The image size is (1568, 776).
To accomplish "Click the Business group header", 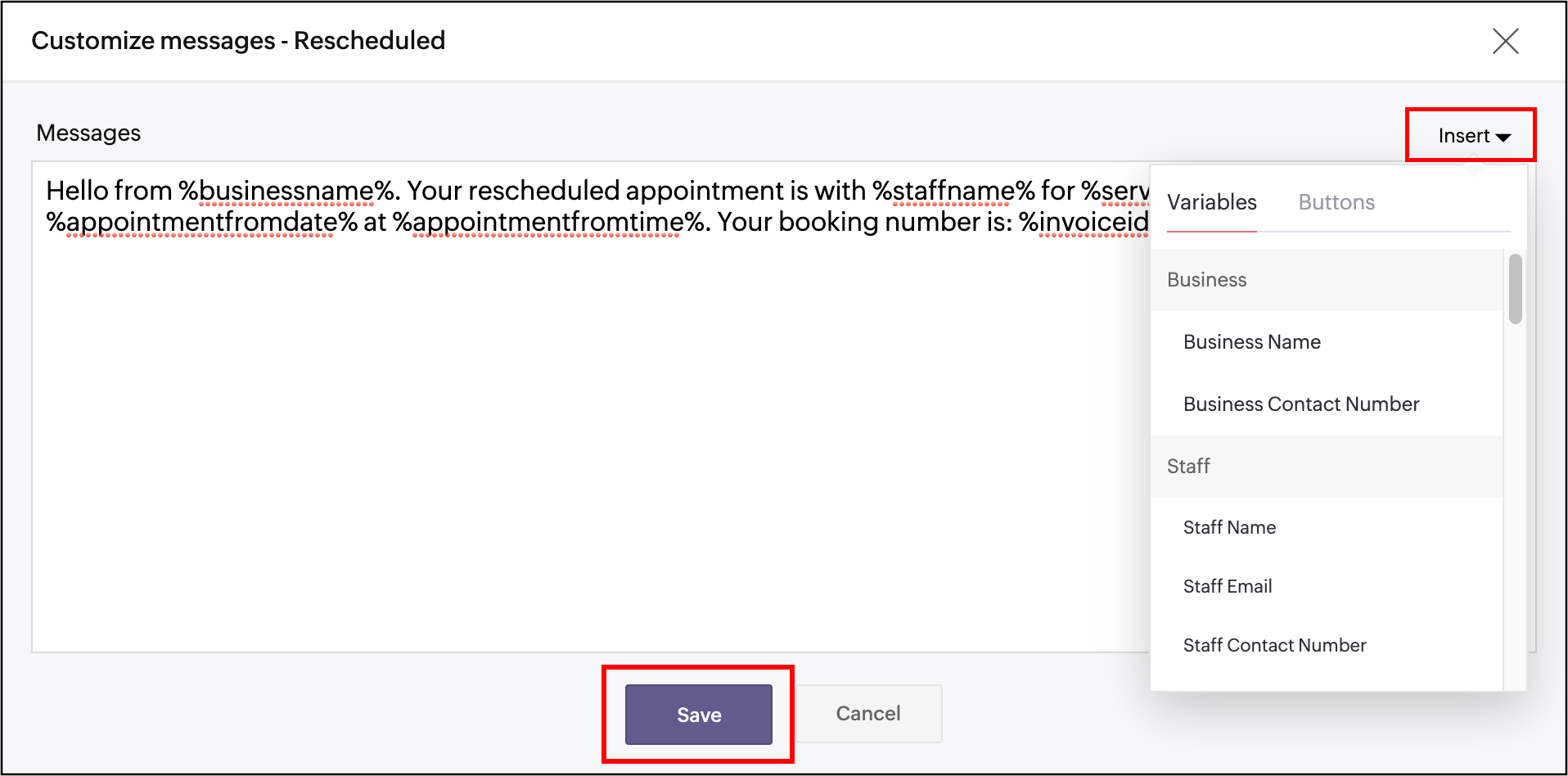I will 1206,280.
